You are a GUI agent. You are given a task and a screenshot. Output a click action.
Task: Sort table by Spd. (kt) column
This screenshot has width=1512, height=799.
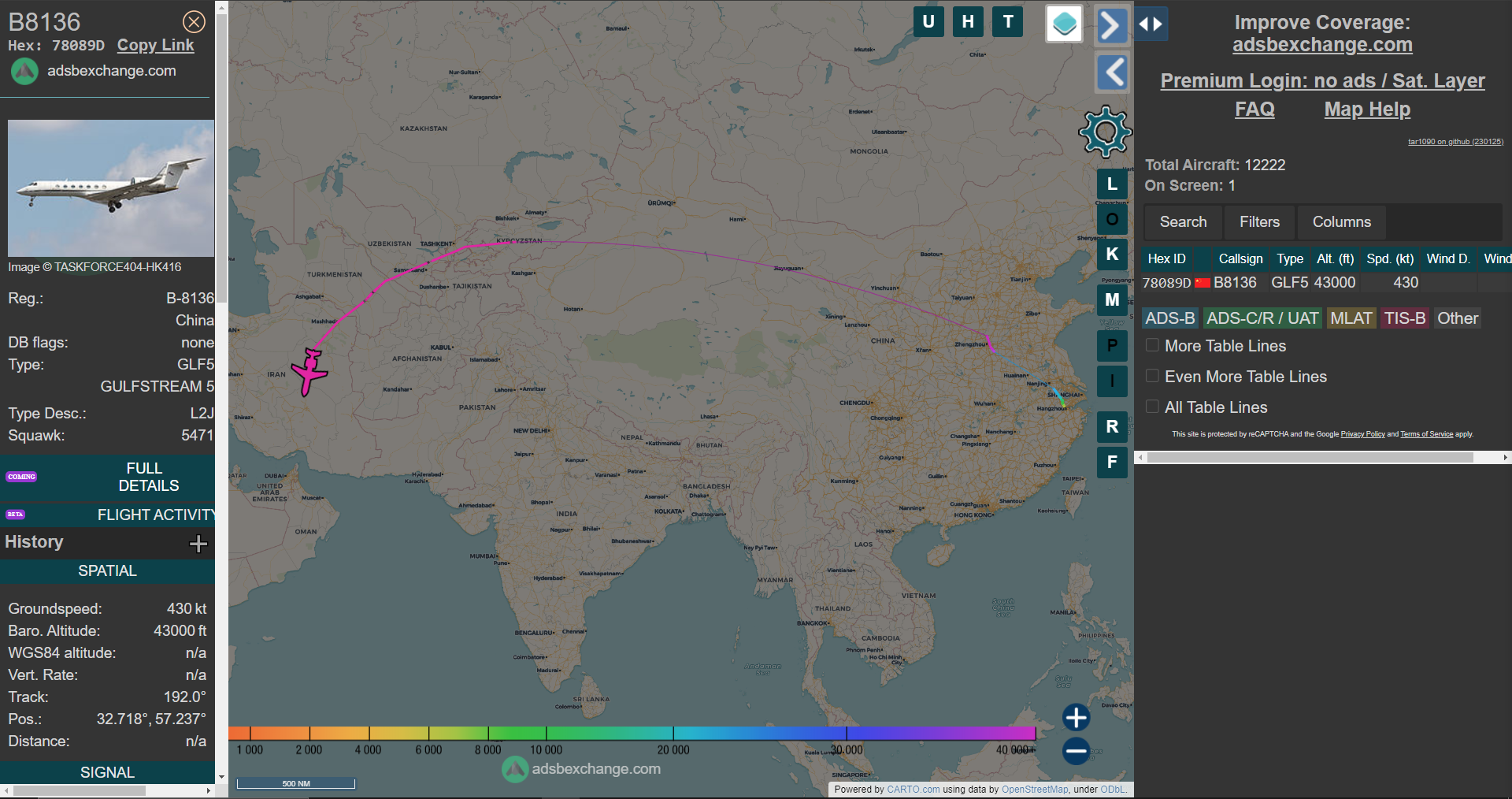pyautogui.click(x=1390, y=258)
